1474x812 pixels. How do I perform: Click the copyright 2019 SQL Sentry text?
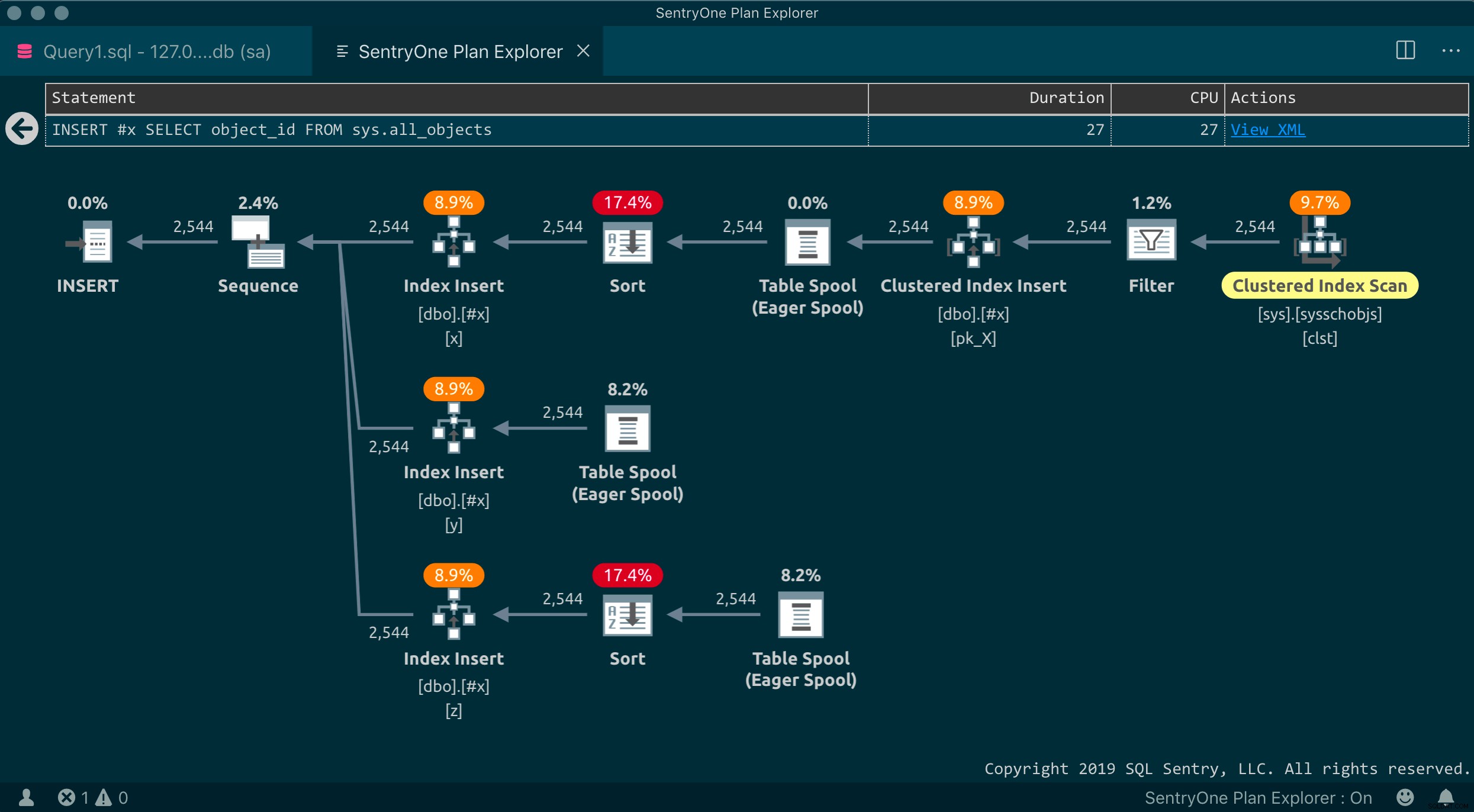pos(1227,769)
